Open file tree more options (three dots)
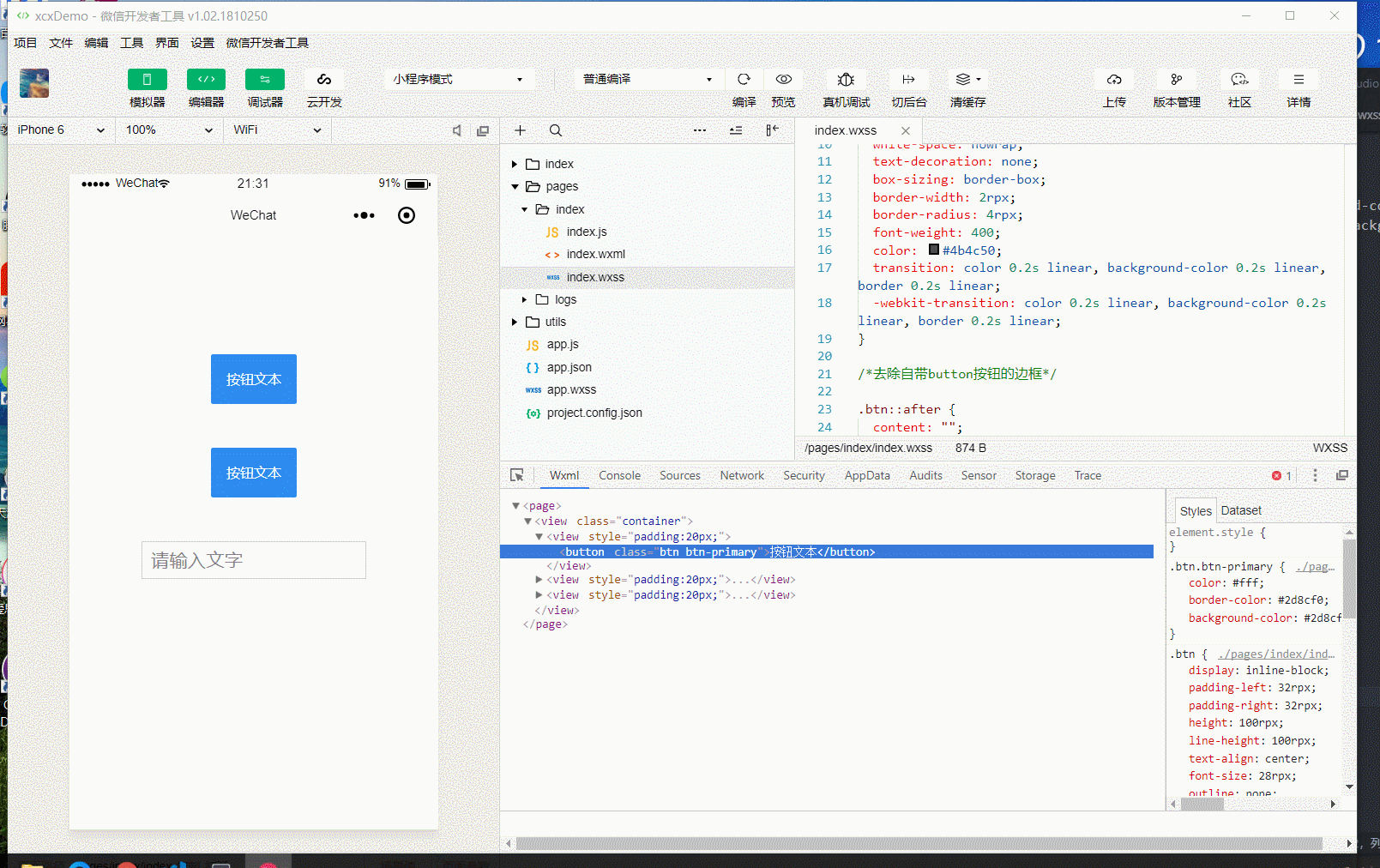 [x=700, y=130]
